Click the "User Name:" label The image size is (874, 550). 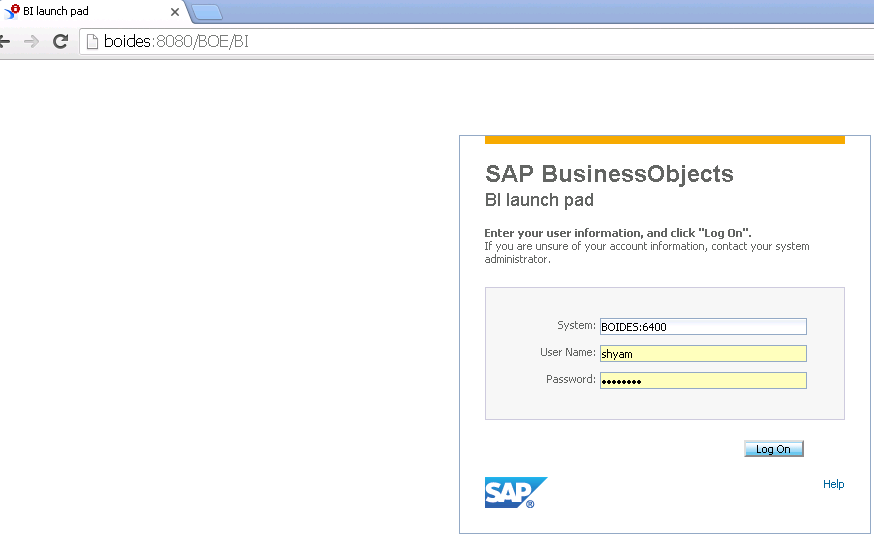[568, 352]
